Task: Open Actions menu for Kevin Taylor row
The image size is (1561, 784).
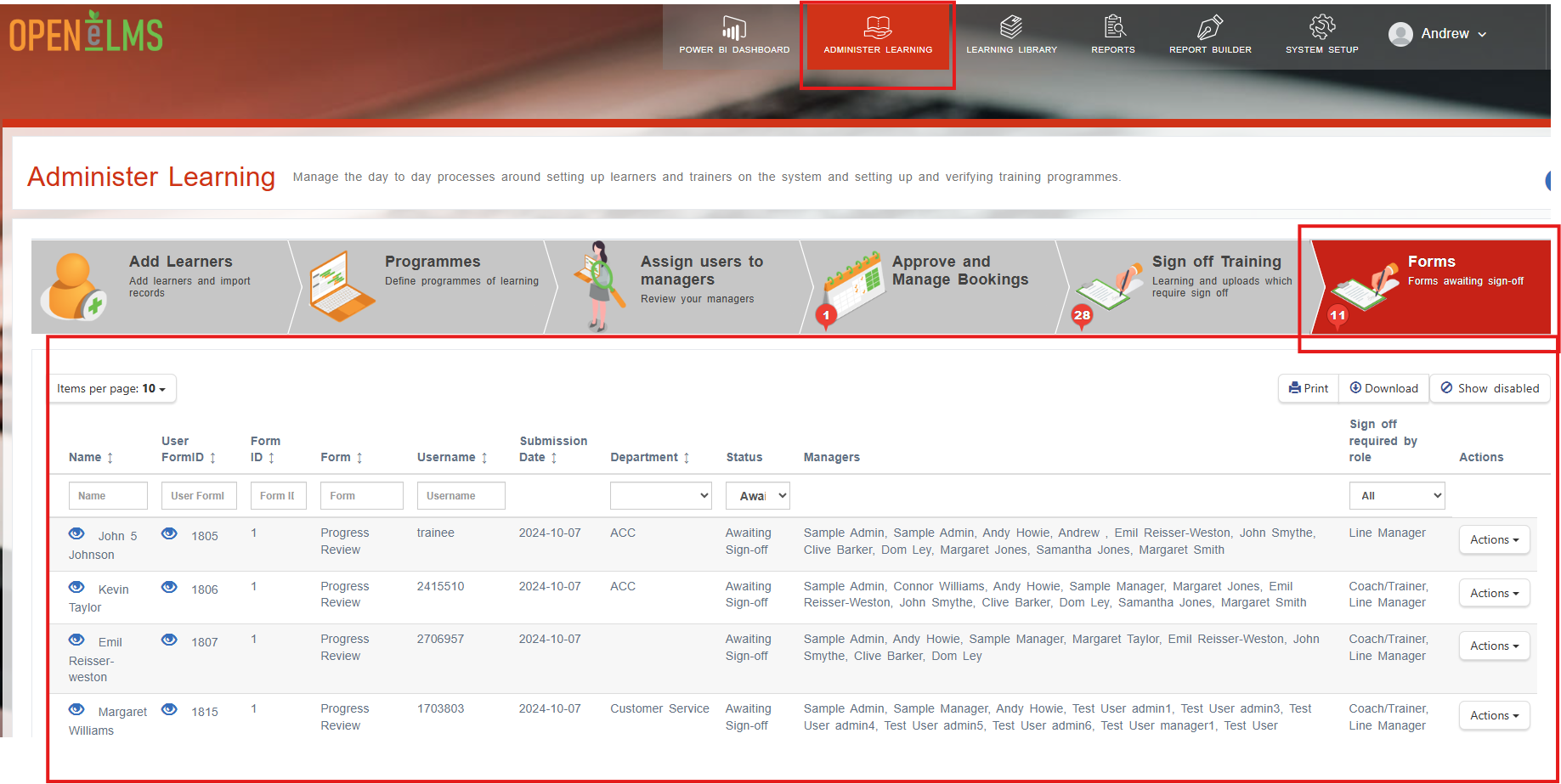Action: point(1494,593)
